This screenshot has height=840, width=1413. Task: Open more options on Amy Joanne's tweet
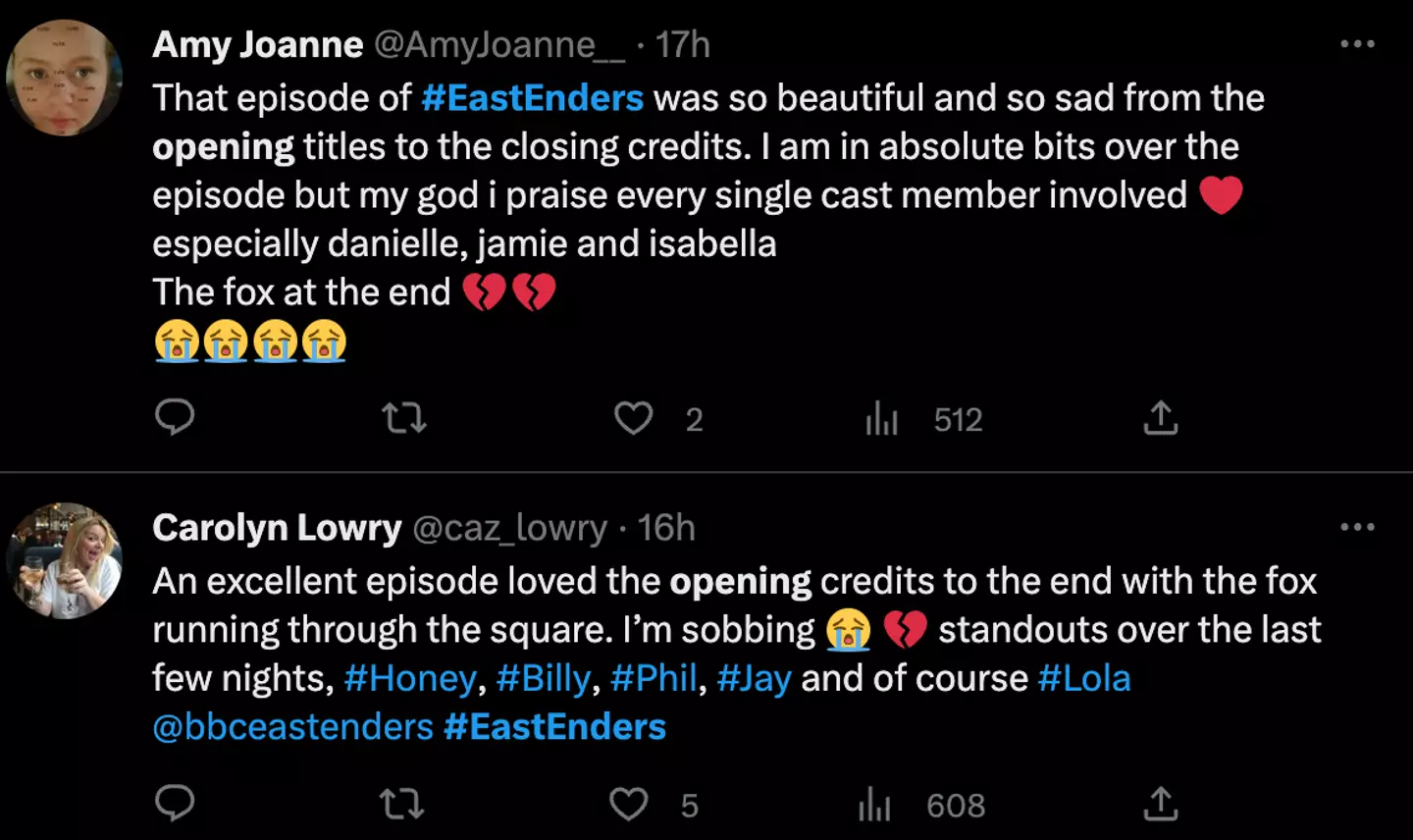[x=1357, y=44]
